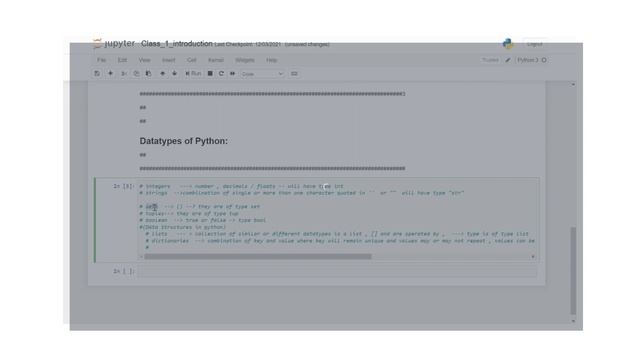The image size is (640, 360).
Task: Cut selected cells with scissors icon
Action: (x=123, y=73)
